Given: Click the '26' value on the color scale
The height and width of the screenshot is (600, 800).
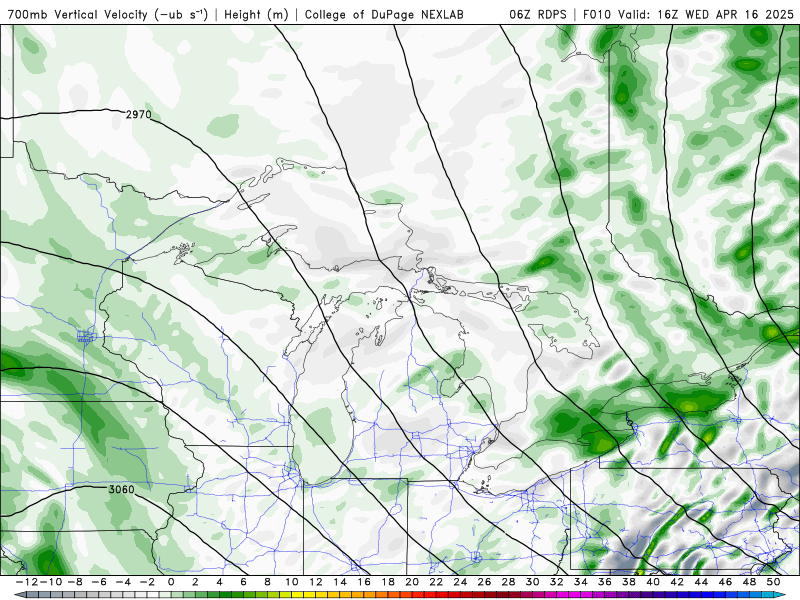Looking at the screenshot, I should tap(484, 582).
